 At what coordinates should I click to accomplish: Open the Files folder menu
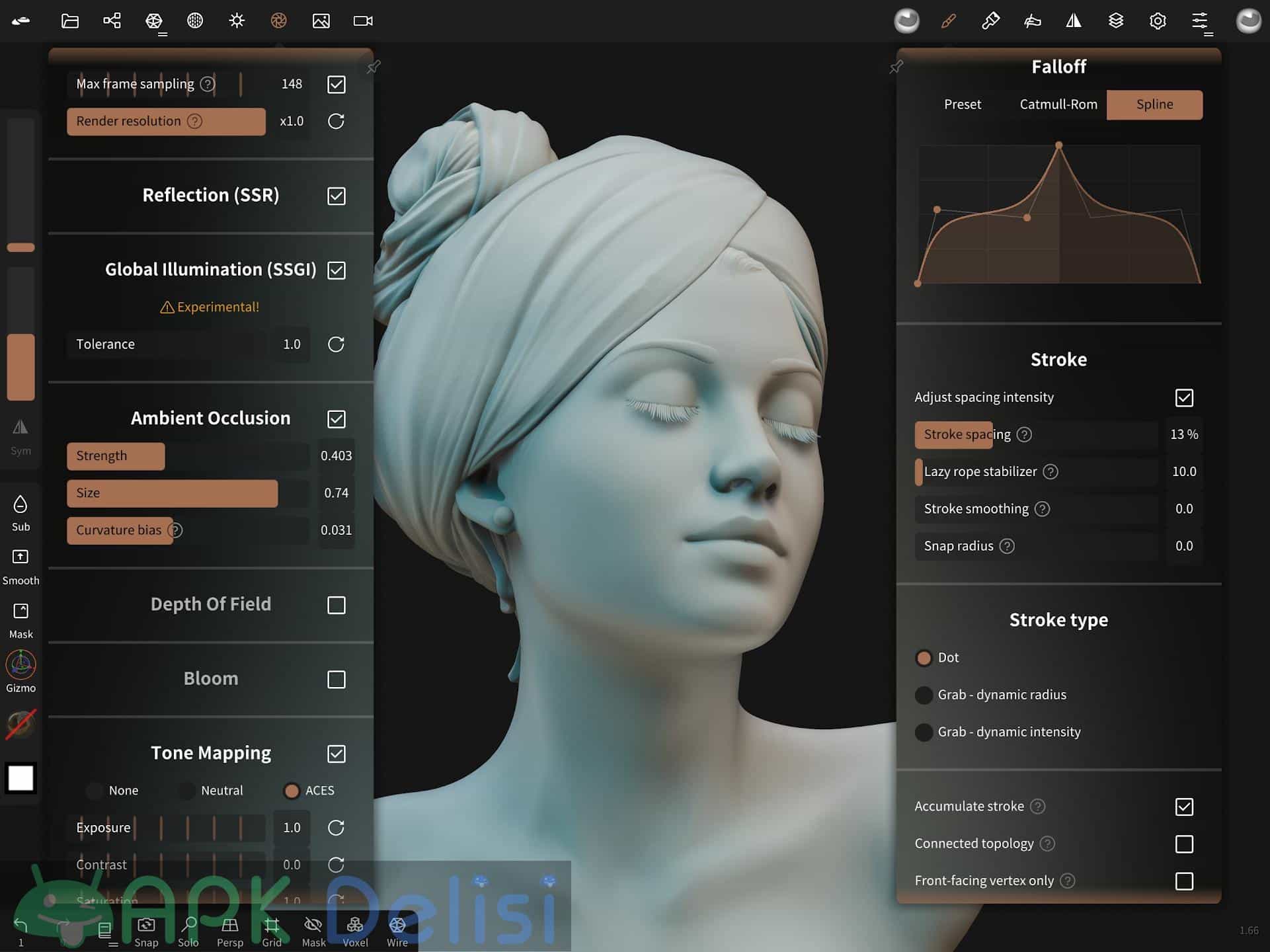point(70,21)
